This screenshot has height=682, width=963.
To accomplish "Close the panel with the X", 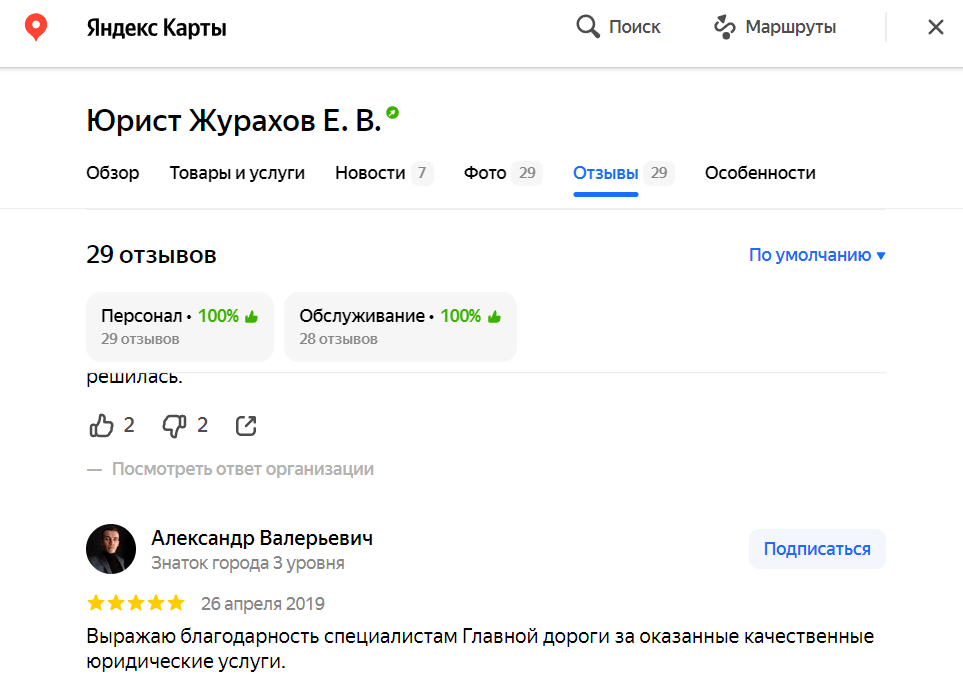I will (x=935, y=27).
